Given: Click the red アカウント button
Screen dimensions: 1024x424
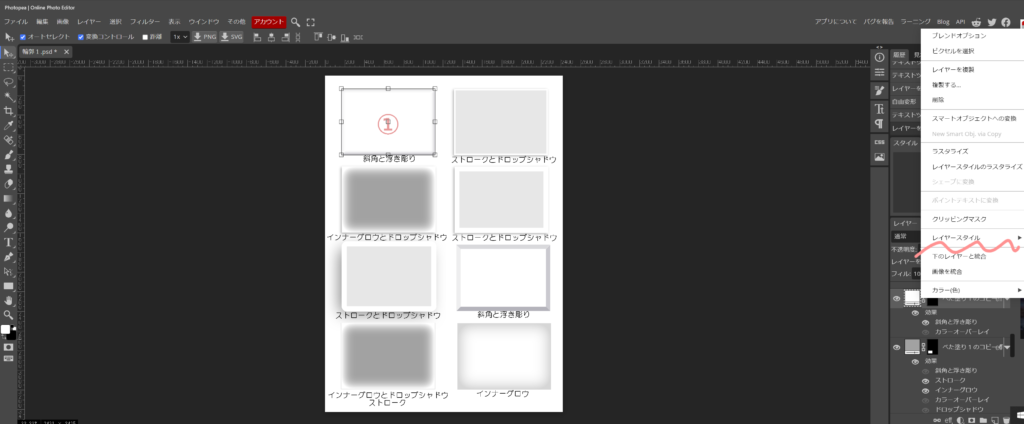Looking at the screenshot, I should 268,21.
